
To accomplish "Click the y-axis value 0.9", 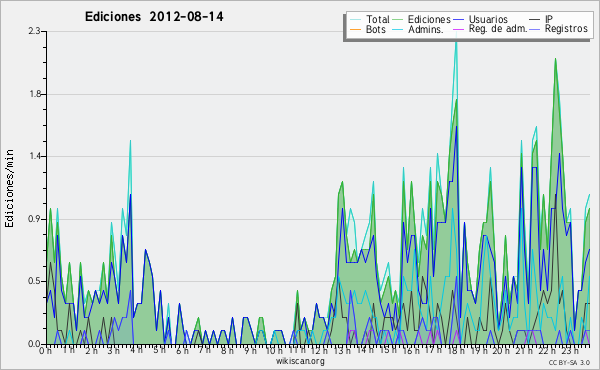I will [34, 219].
